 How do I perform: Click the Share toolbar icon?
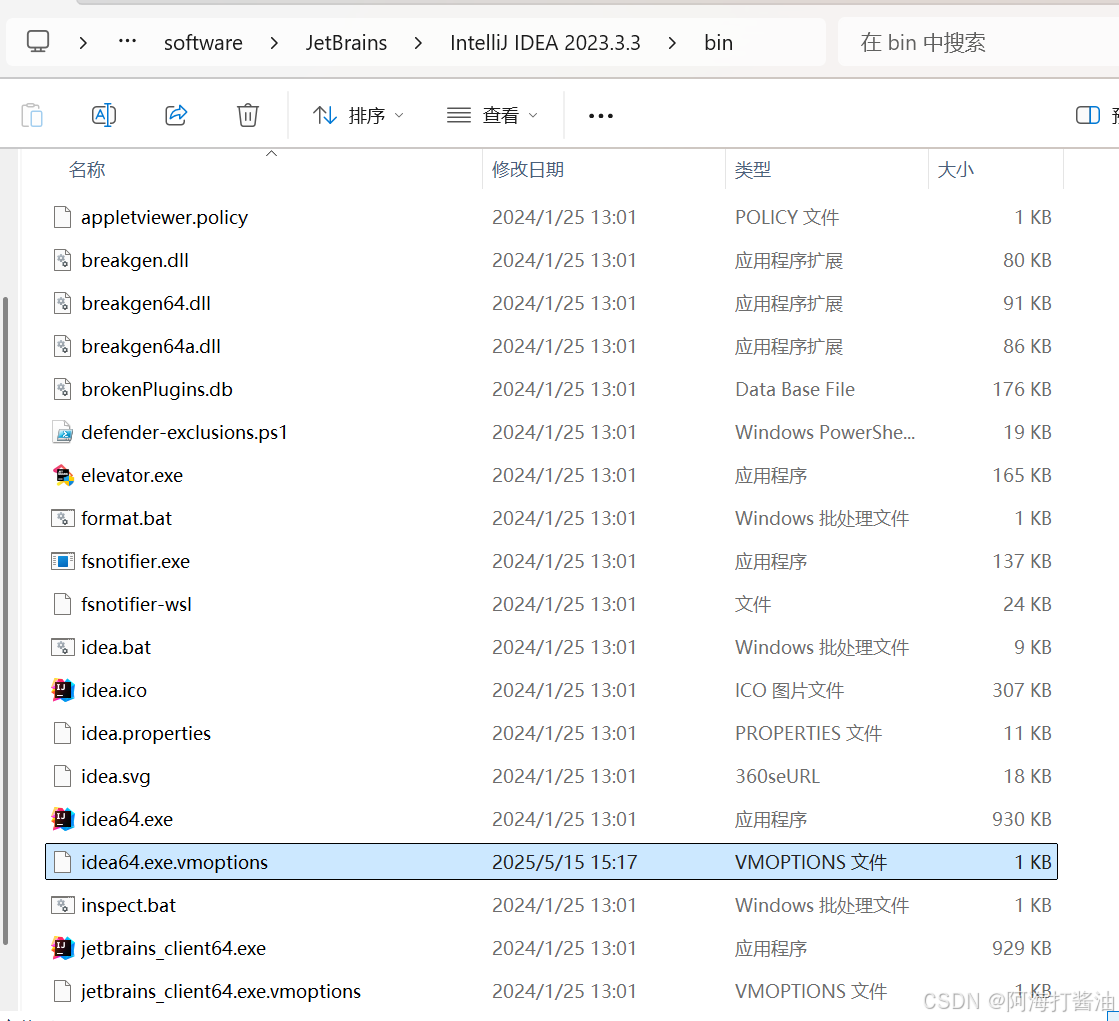[176, 115]
